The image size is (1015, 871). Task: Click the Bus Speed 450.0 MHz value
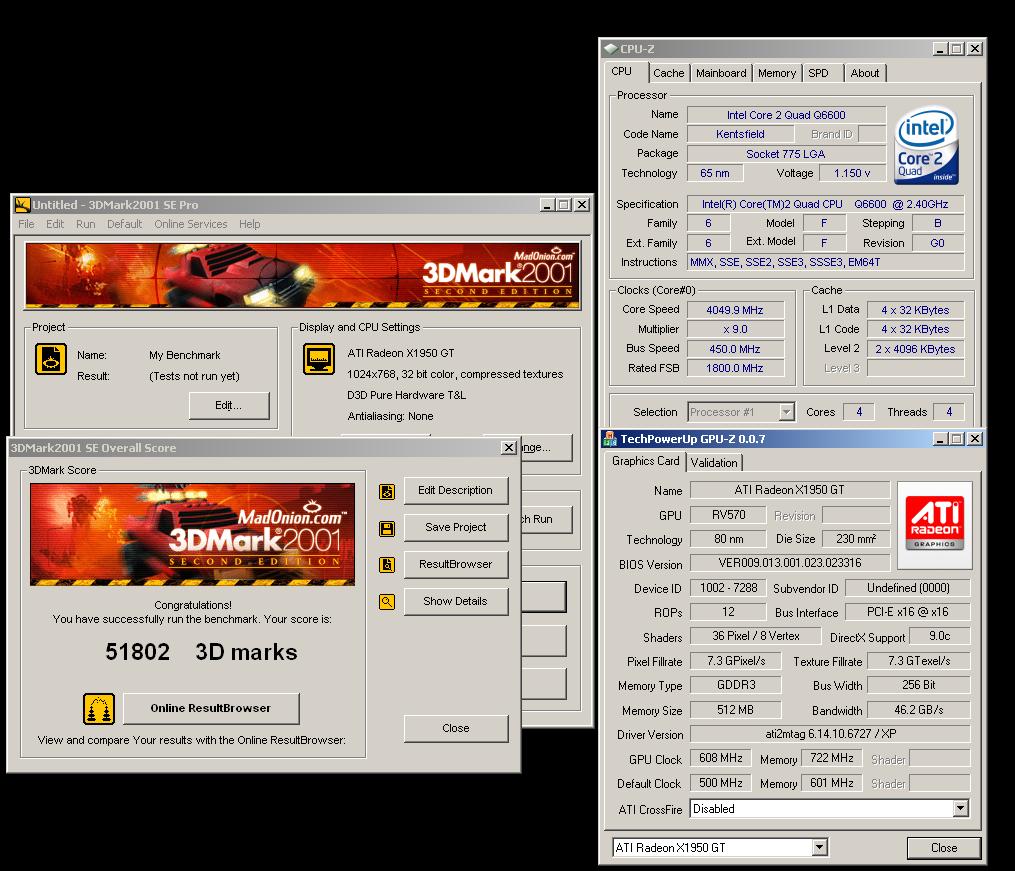(x=735, y=349)
